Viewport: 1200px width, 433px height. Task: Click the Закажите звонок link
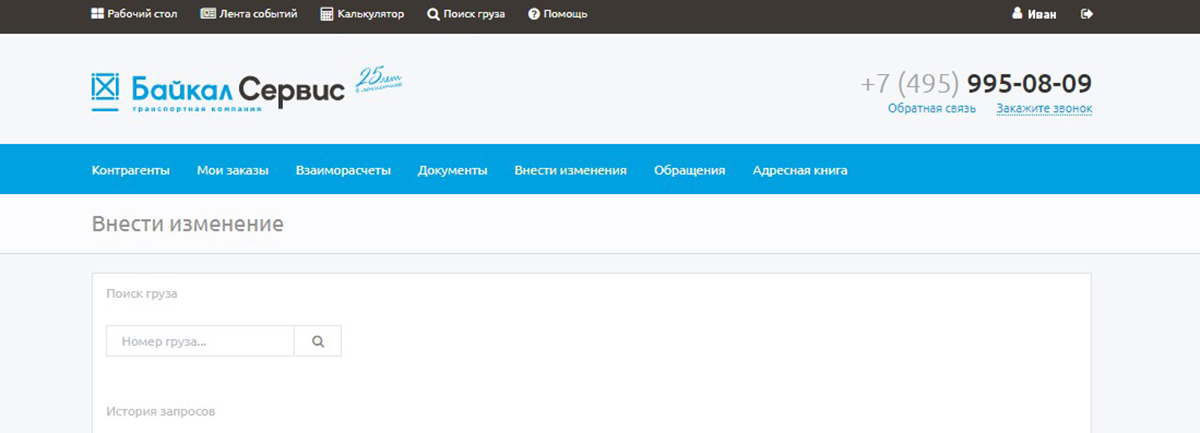[x=1043, y=108]
